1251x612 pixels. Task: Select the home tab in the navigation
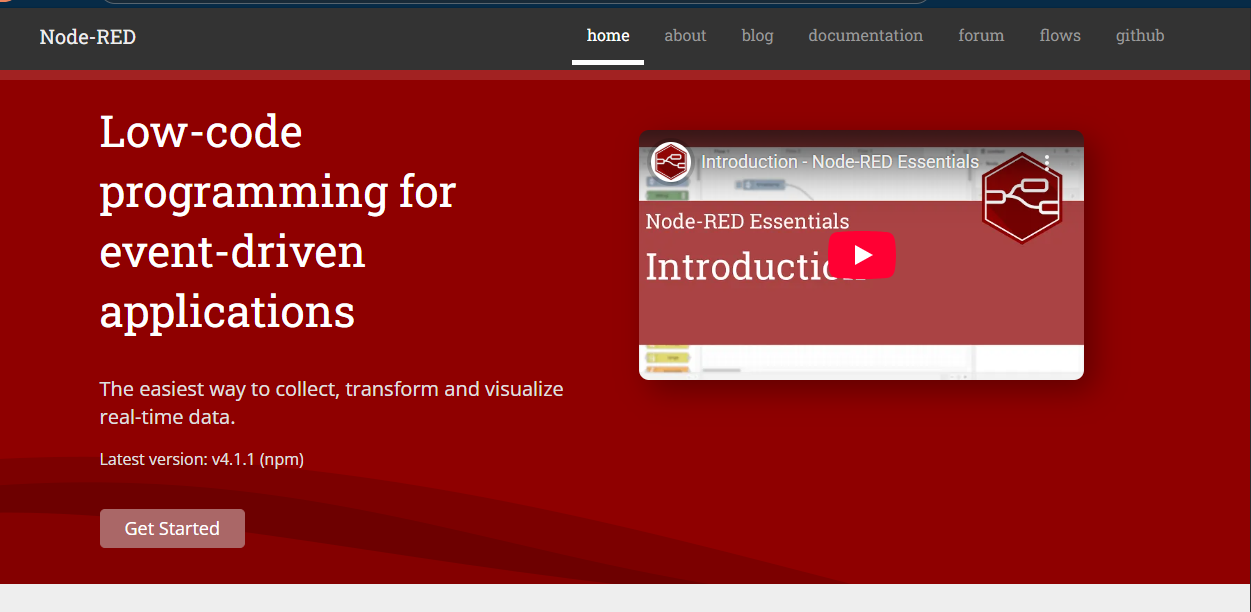click(x=607, y=35)
